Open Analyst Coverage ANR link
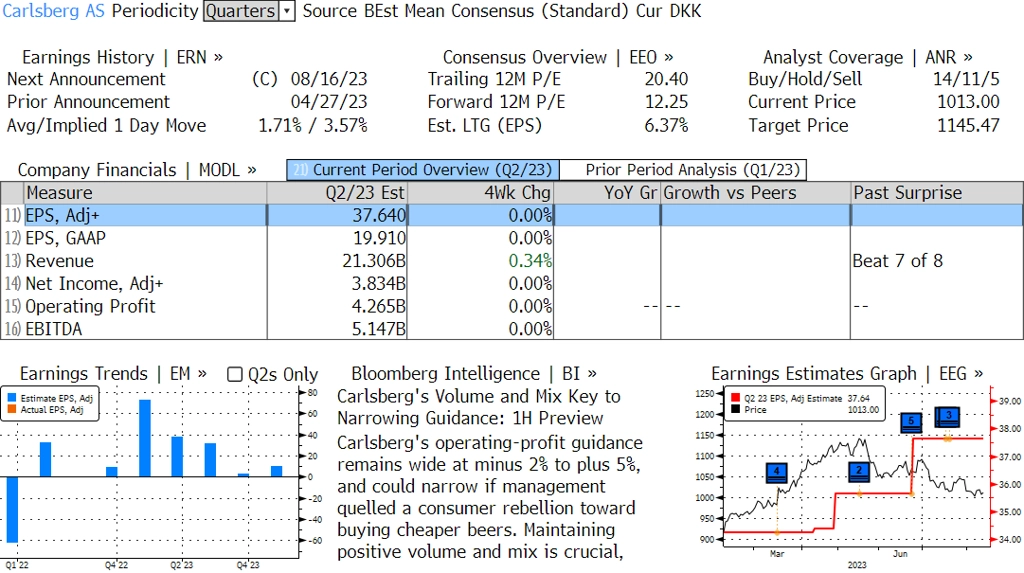The height and width of the screenshot is (573, 1024). click(x=867, y=57)
